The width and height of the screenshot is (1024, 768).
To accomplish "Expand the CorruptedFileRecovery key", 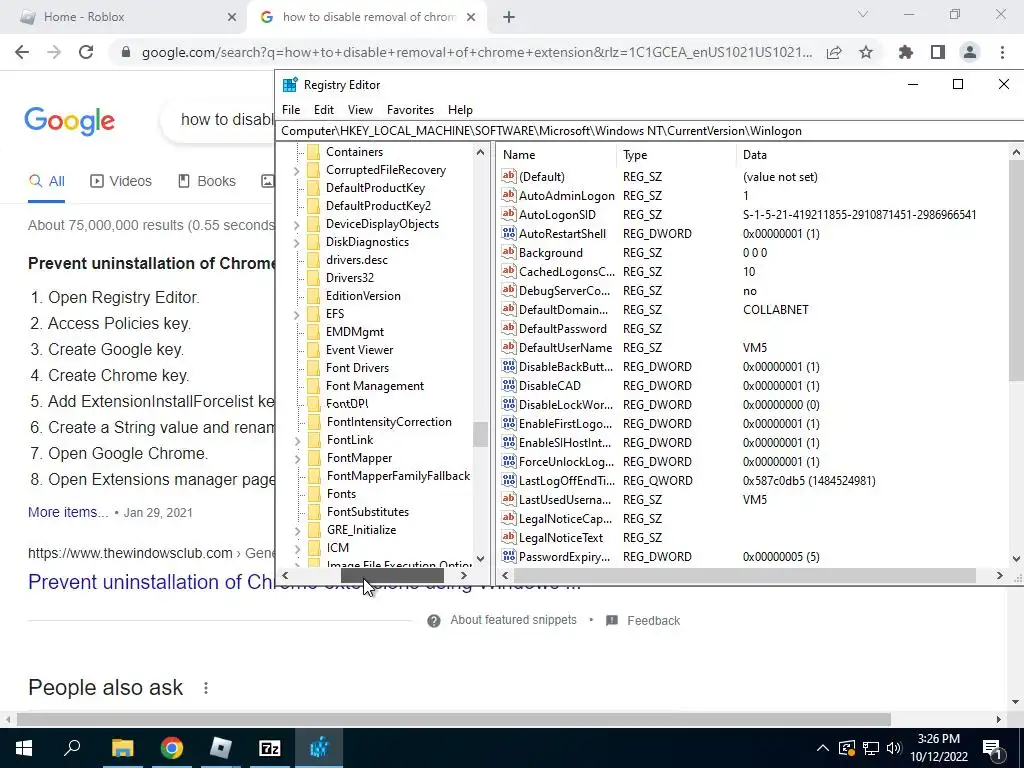I will (x=296, y=170).
